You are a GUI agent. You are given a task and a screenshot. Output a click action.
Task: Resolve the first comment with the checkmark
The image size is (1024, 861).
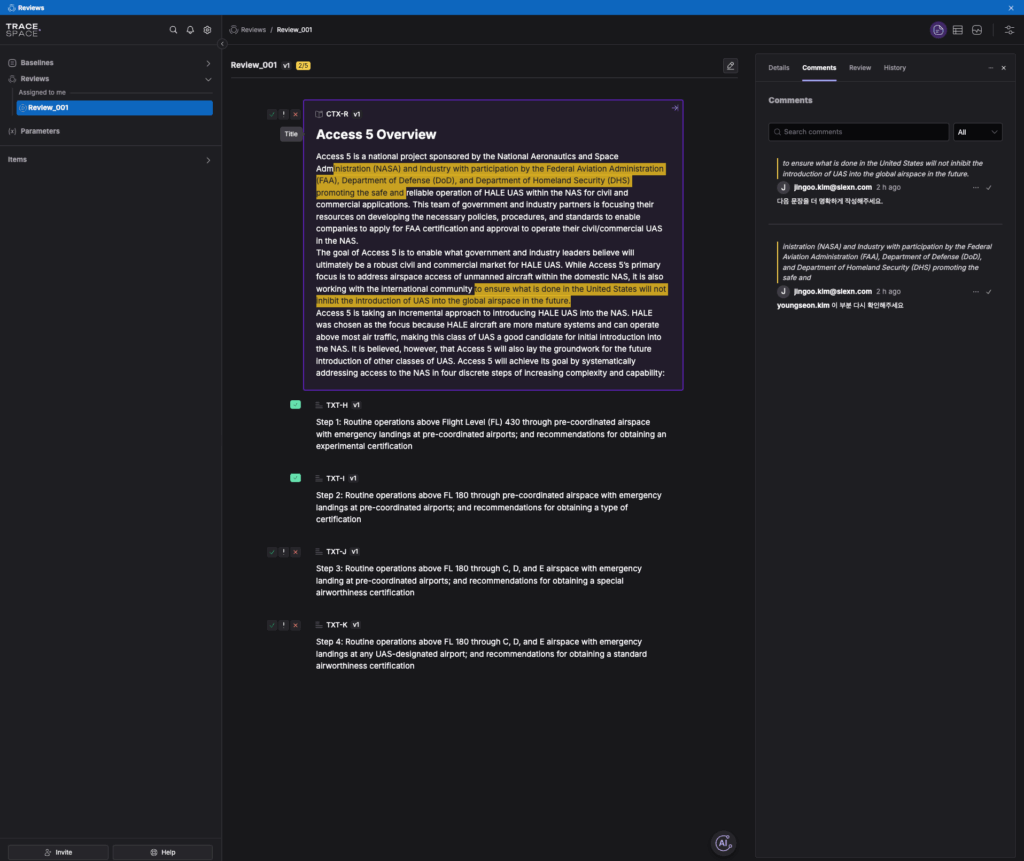coord(989,187)
